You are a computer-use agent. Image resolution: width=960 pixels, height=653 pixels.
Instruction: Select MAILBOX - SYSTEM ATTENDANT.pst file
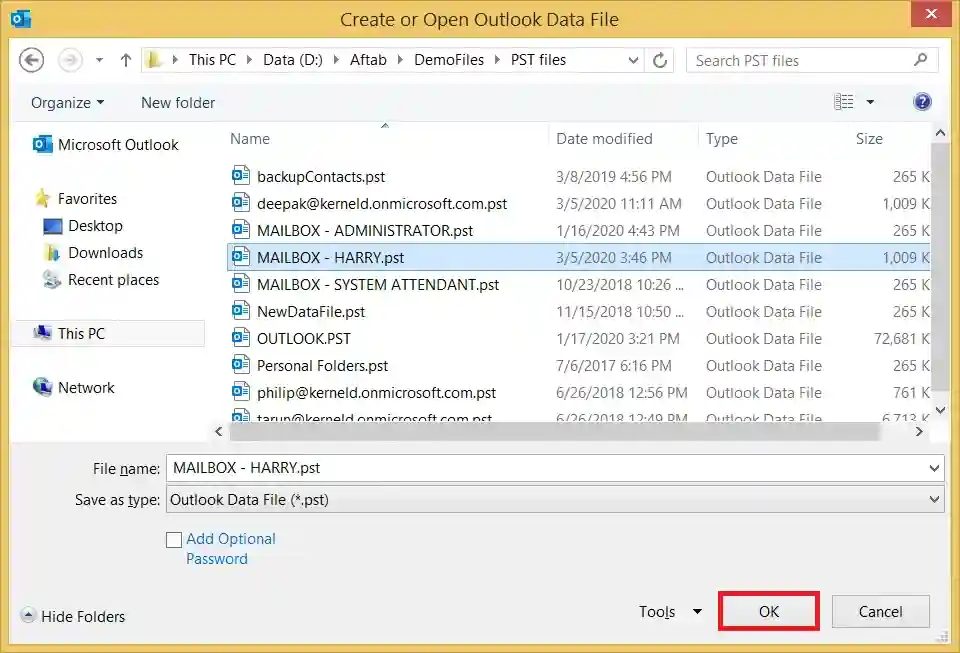coord(378,285)
